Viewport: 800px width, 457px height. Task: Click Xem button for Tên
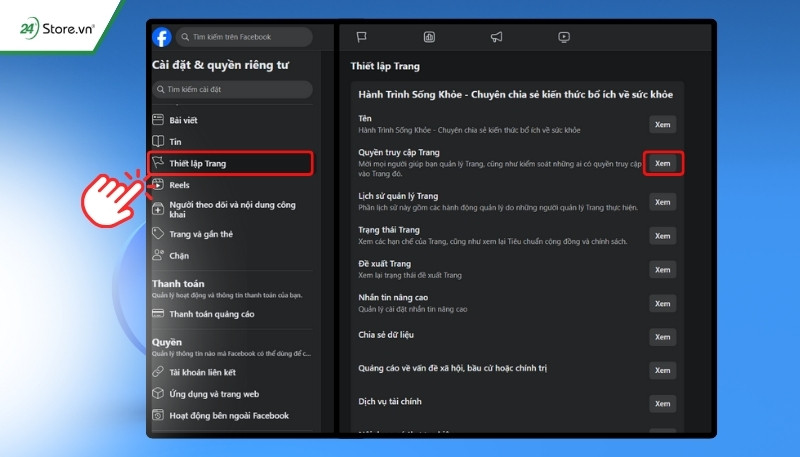coord(662,124)
